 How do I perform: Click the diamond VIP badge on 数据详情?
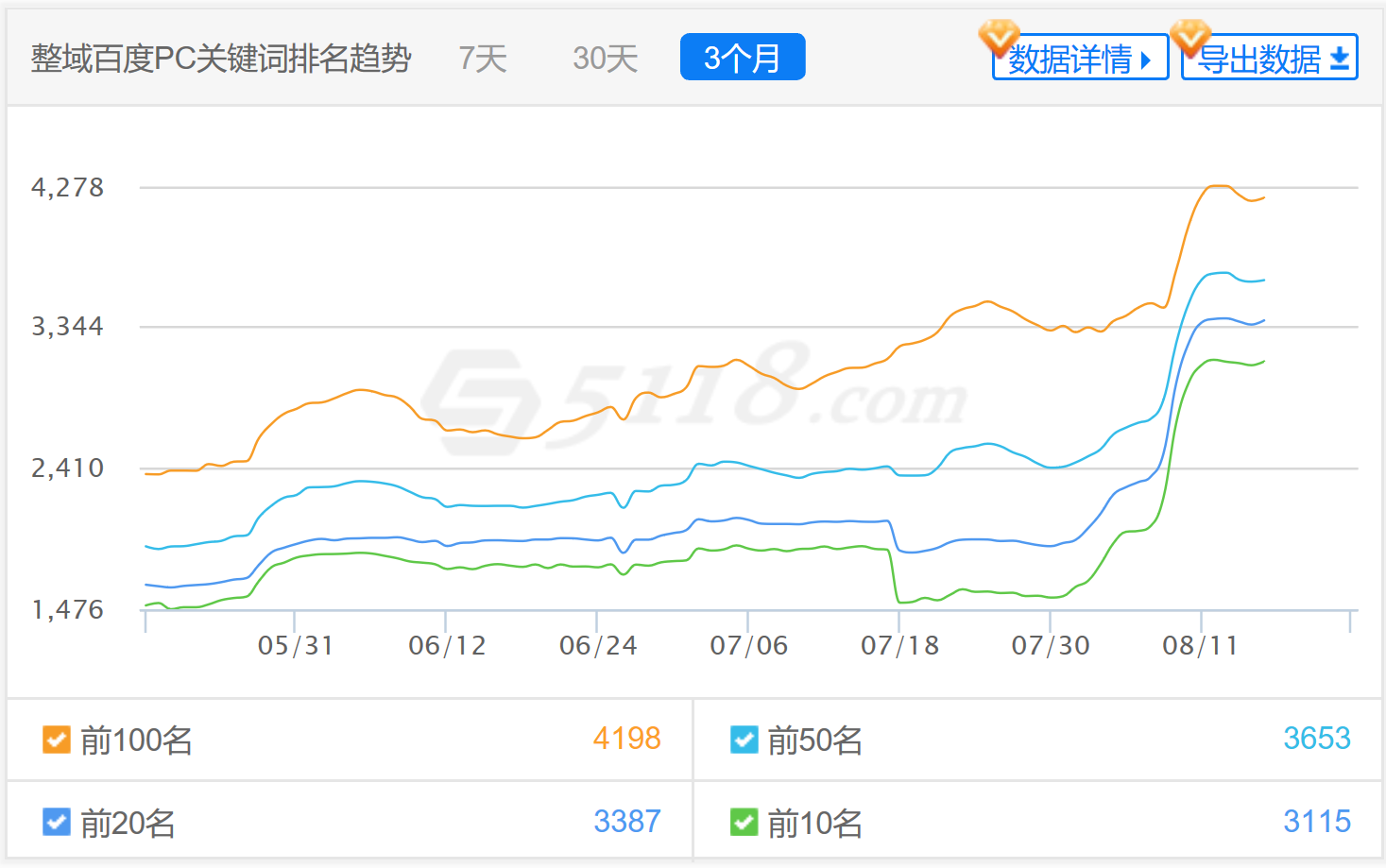998,37
